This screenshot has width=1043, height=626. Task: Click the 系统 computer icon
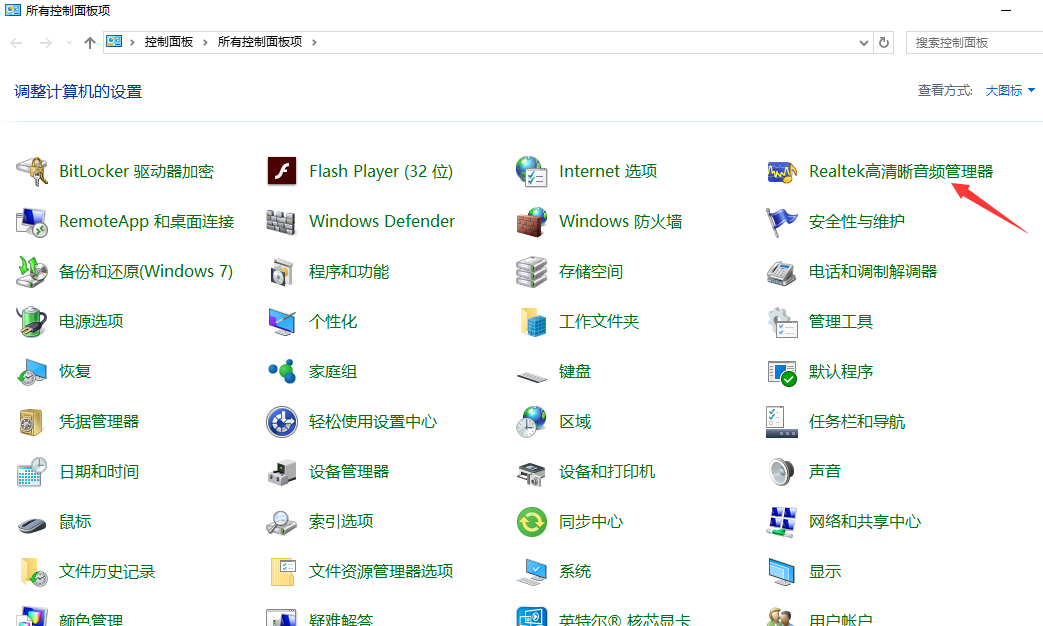coord(531,572)
